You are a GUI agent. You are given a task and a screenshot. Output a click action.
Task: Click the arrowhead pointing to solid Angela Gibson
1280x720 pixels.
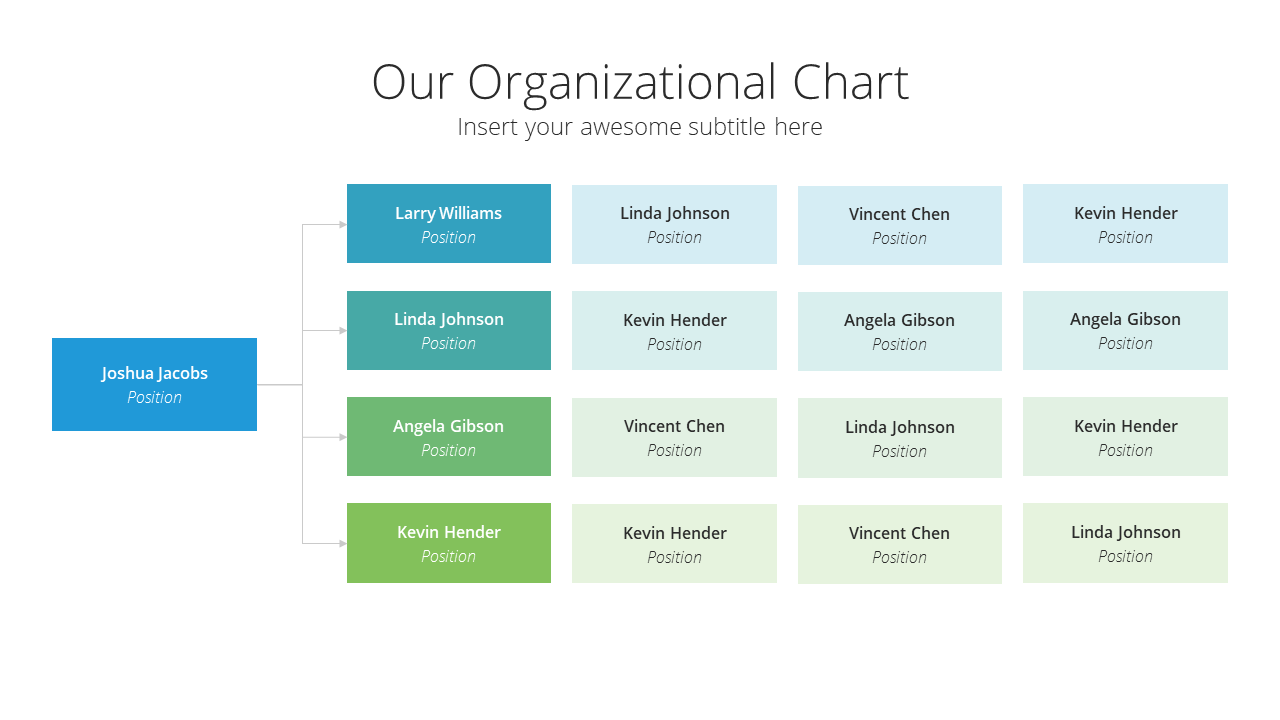click(343, 437)
